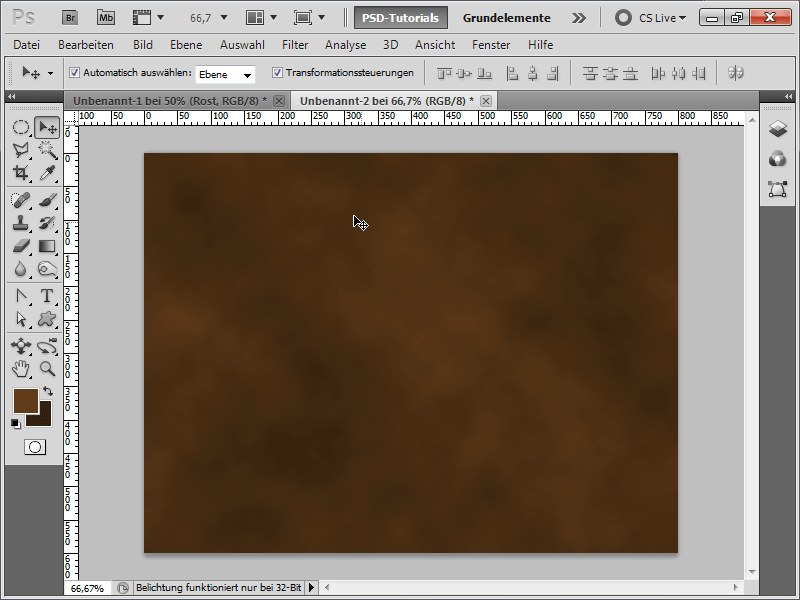Select the Sponge tool
Viewport: 800px width, 600px height.
[47, 269]
